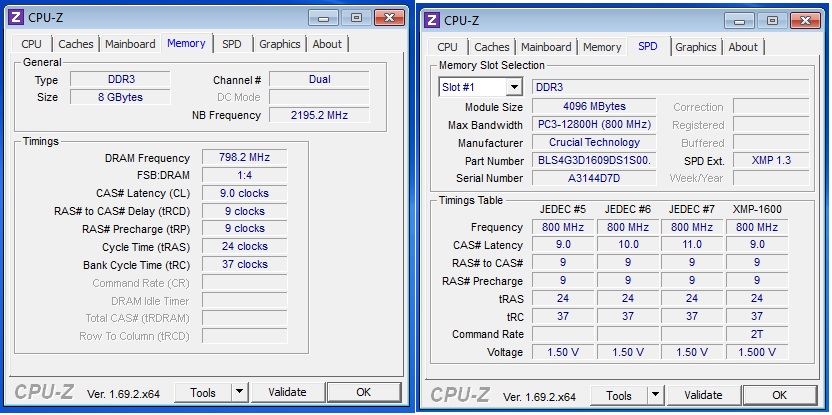Click Validate button in Memory window
The height and width of the screenshot is (415, 832).
tap(287, 393)
